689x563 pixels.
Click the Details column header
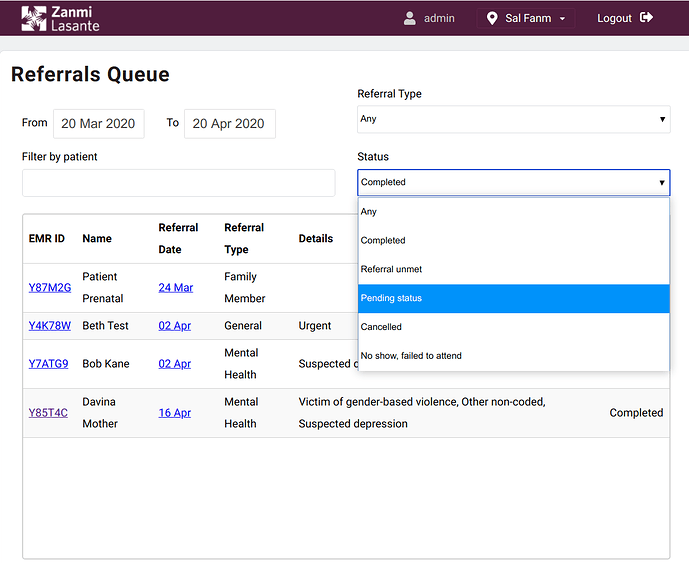[316, 239]
